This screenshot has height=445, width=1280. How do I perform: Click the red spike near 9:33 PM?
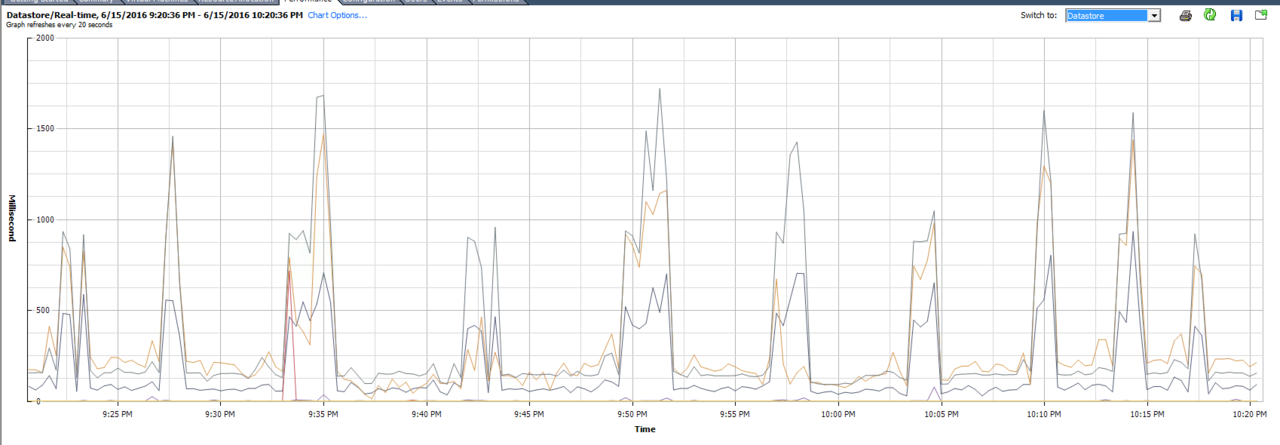[x=289, y=271]
